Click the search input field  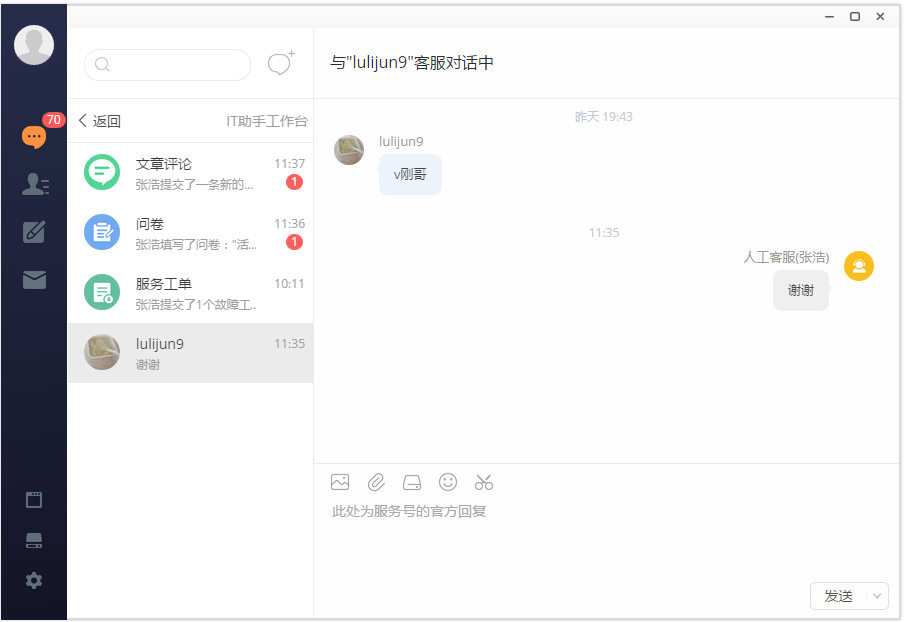[x=167, y=65]
